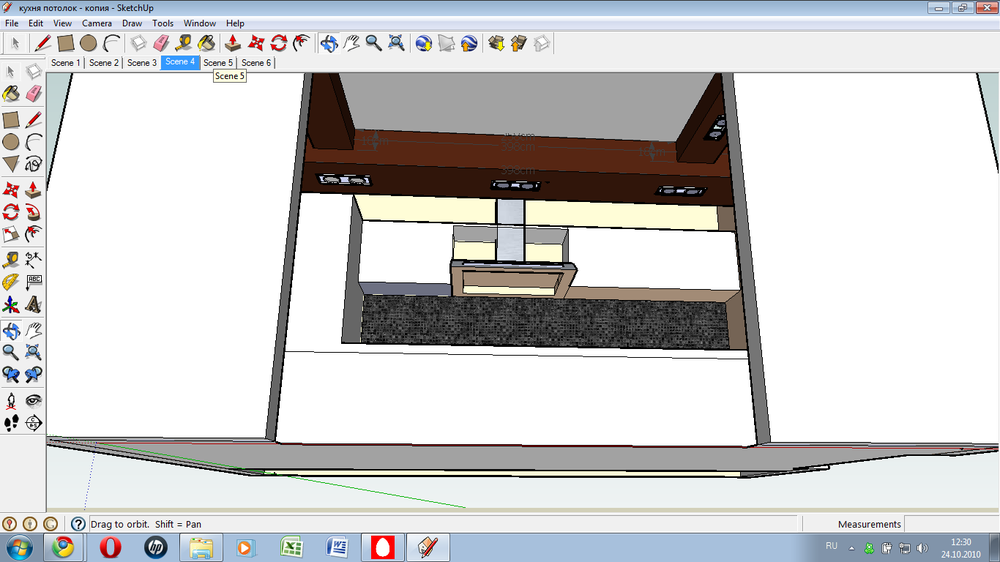Select the Polygon tool in left toolbar
Image resolution: width=1000 pixels, height=562 pixels.
(11, 163)
